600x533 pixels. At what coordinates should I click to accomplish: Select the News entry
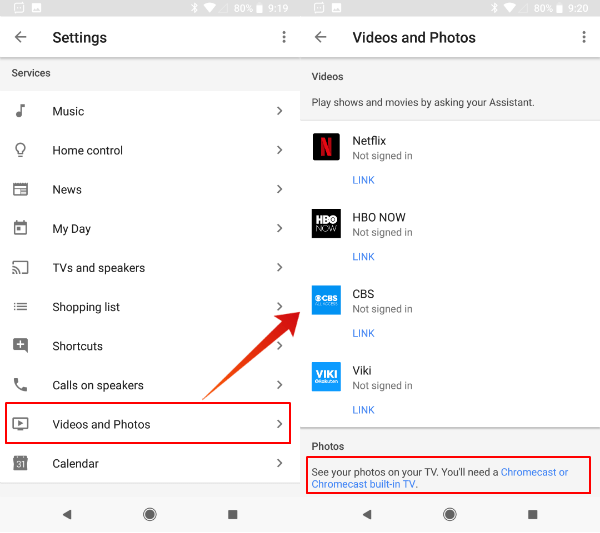tap(150, 189)
